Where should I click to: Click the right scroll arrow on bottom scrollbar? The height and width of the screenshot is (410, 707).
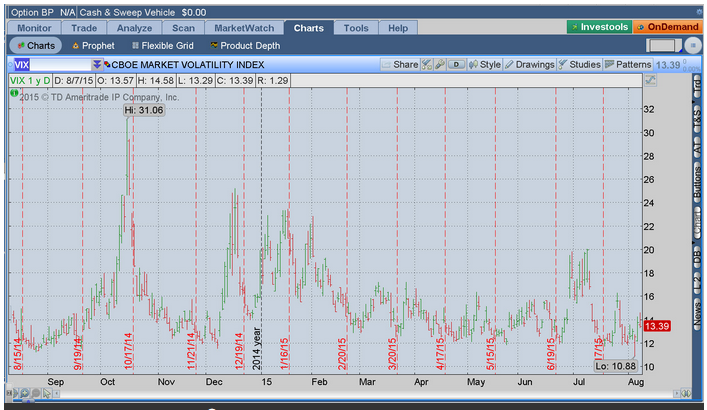tap(676, 394)
